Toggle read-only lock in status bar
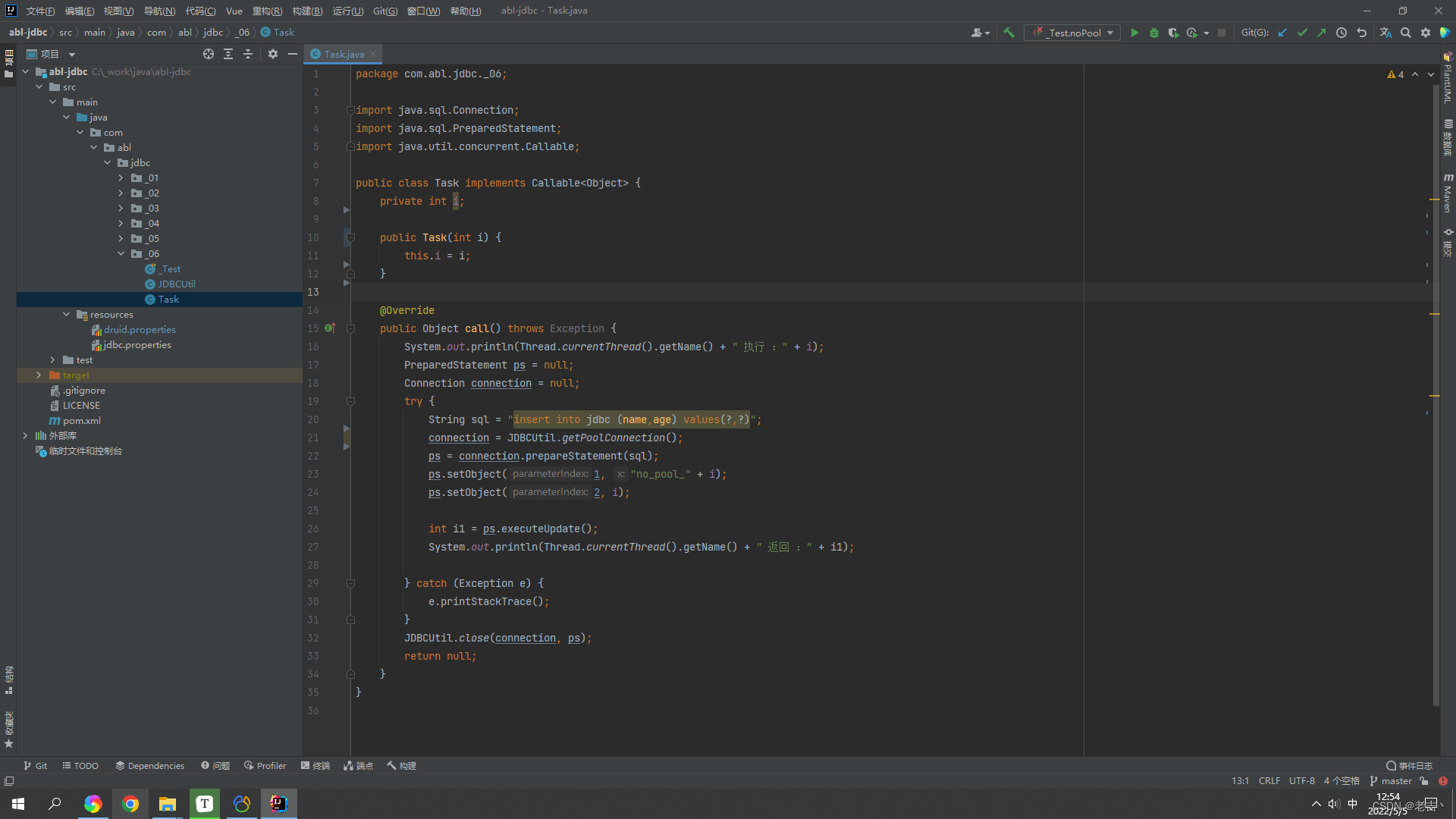Screen dimensions: 1456x819 click(1424, 781)
